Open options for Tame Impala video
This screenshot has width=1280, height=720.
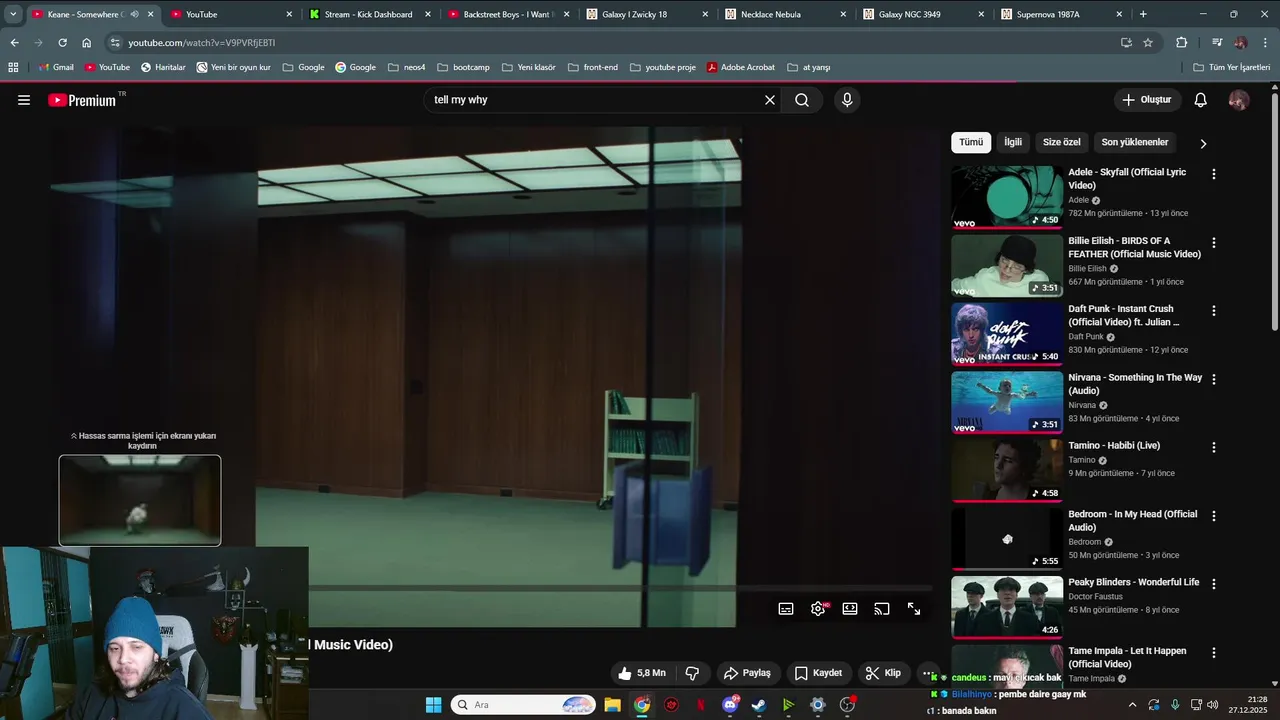click(1214, 652)
